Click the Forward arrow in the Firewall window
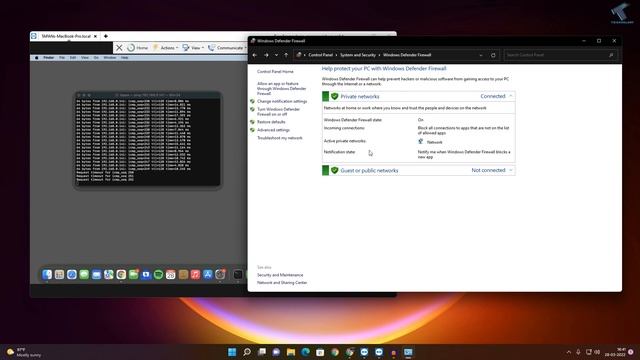640x360 pixels. [x=266, y=55]
